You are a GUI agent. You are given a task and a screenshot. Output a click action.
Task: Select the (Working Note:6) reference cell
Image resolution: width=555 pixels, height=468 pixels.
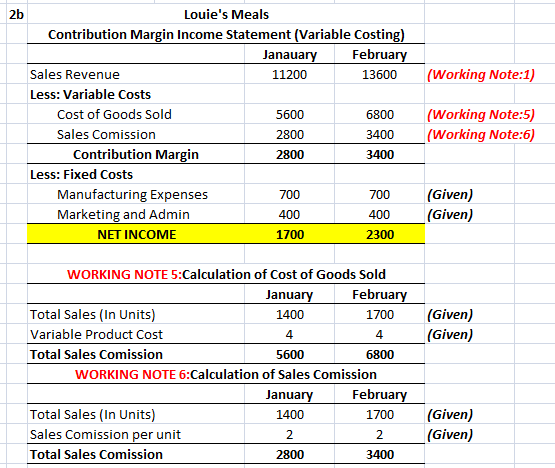tap(481, 135)
